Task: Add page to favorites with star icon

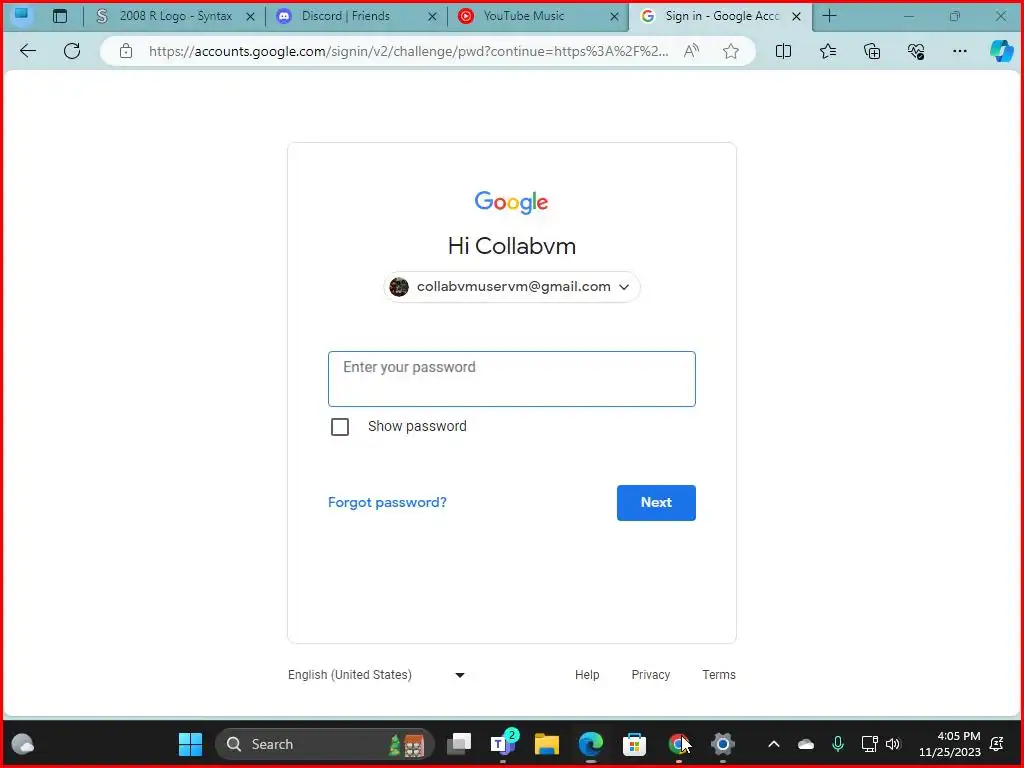Action: pos(731,51)
